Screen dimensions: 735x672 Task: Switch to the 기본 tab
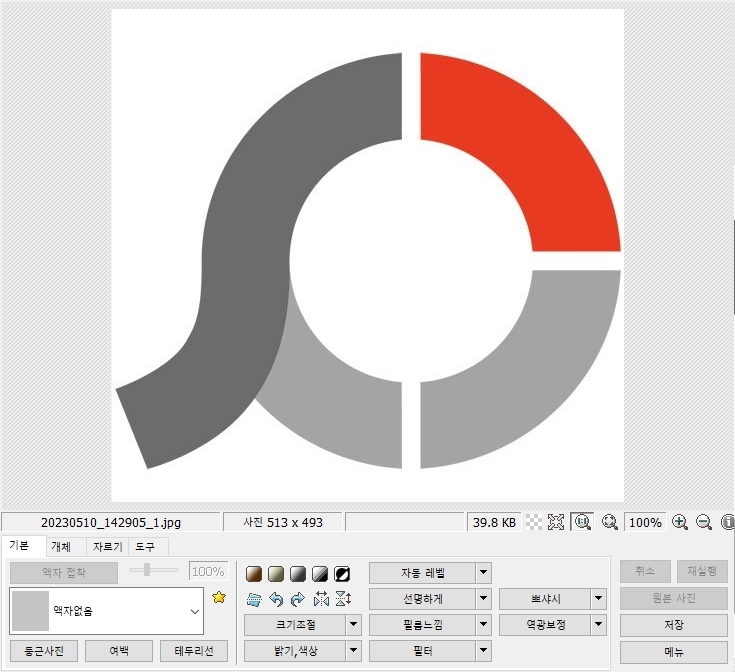pos(19,545)
